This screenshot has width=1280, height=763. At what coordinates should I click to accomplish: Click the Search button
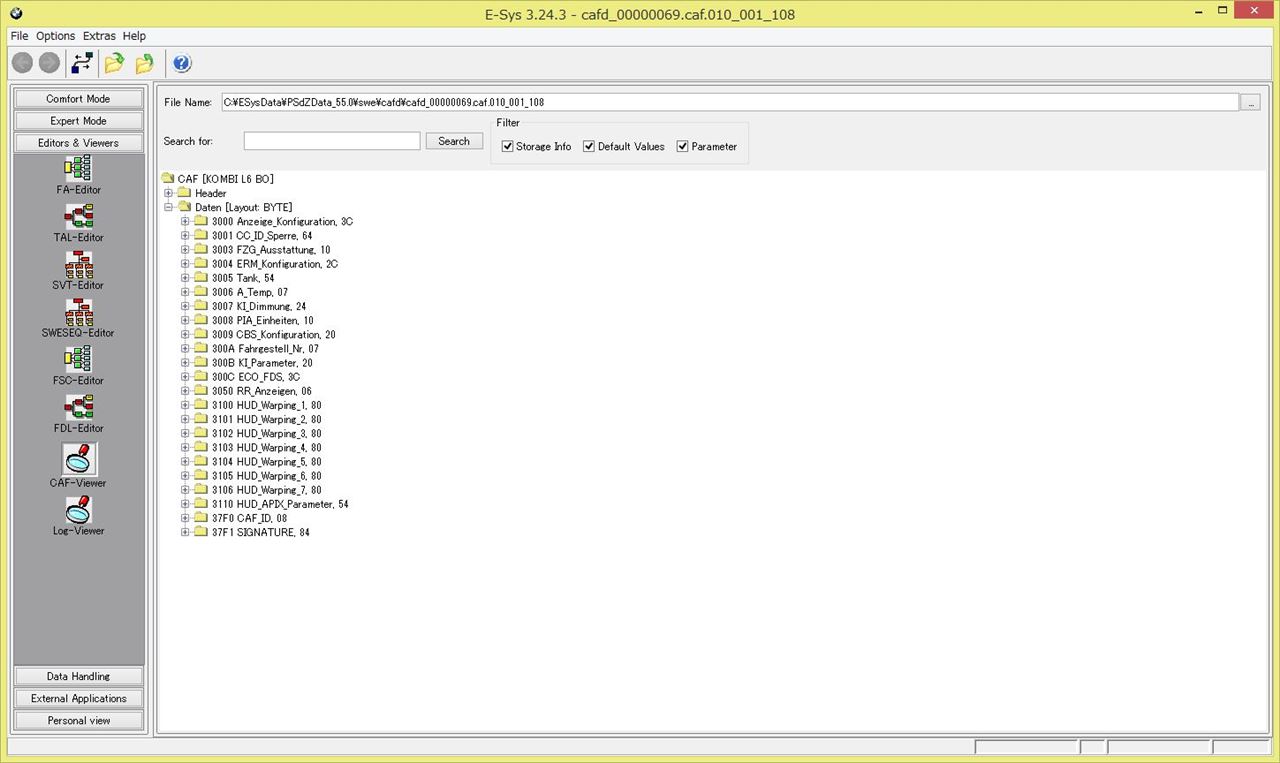point(454,141)
